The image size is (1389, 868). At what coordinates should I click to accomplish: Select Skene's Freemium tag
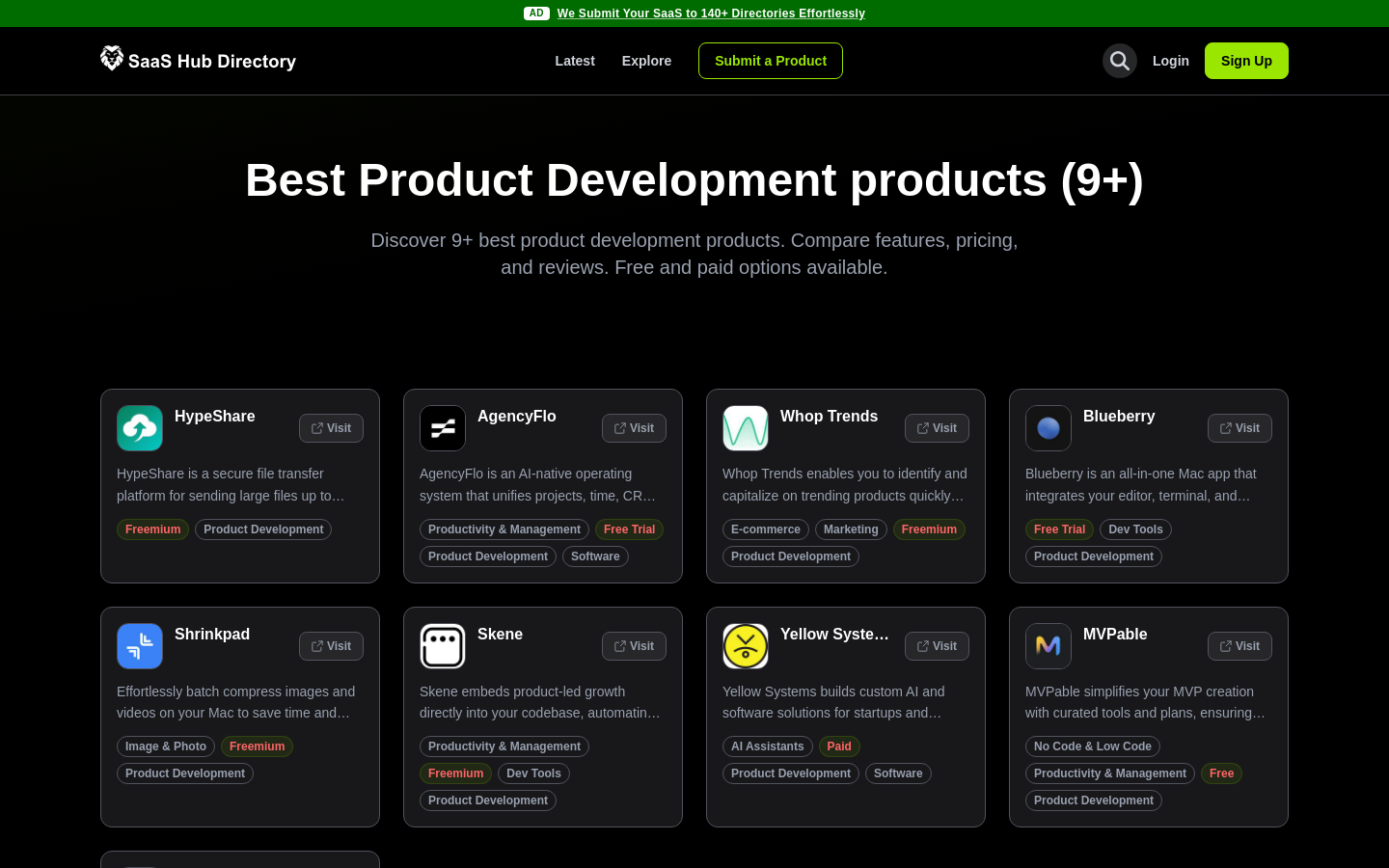(455, 773)
